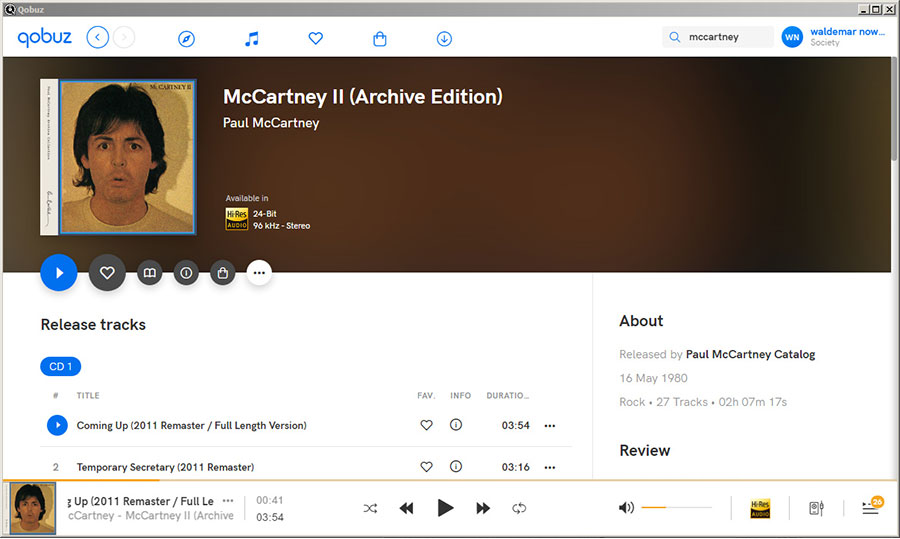Image resolution: width=900 pixels, height=539 pixels.
Task: Open the Discover compass icon
Action: click(187, 39)
